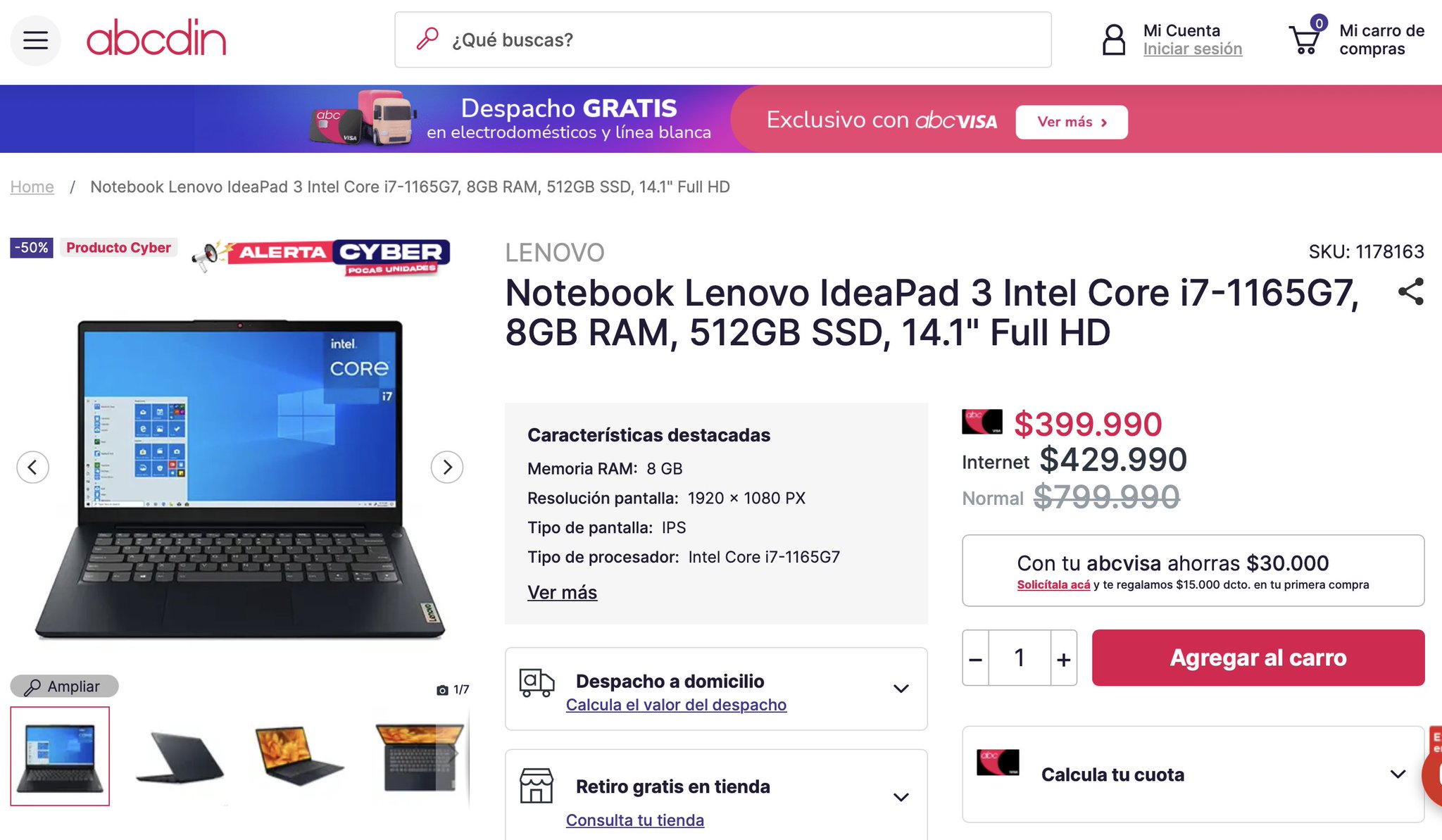Image resolution: width=1442 pixels, height=840 pixels.
Task: Decrease quantity with the minus button
Action: click(975, 658)
